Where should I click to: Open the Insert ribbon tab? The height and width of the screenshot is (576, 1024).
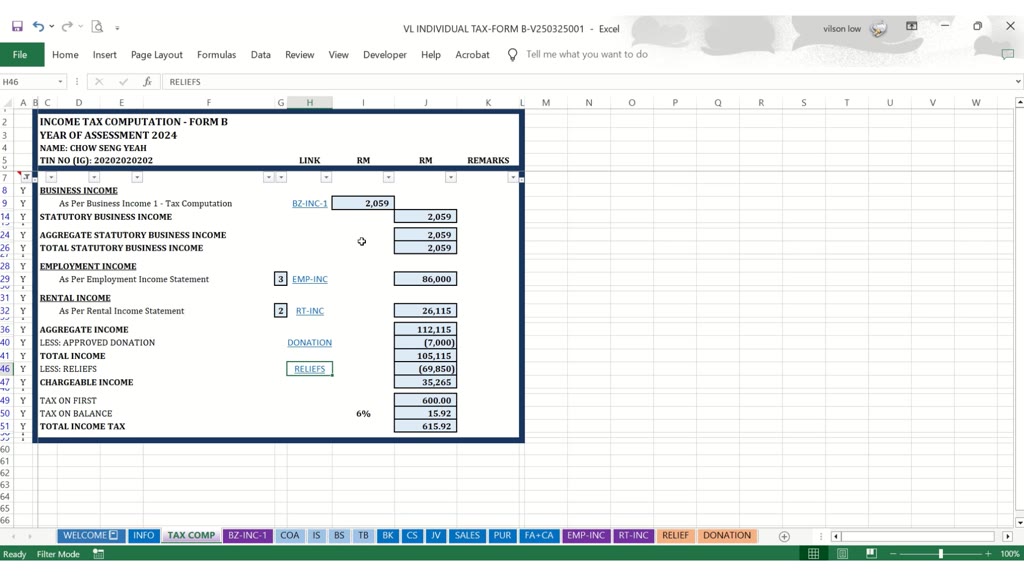[104, 55]
